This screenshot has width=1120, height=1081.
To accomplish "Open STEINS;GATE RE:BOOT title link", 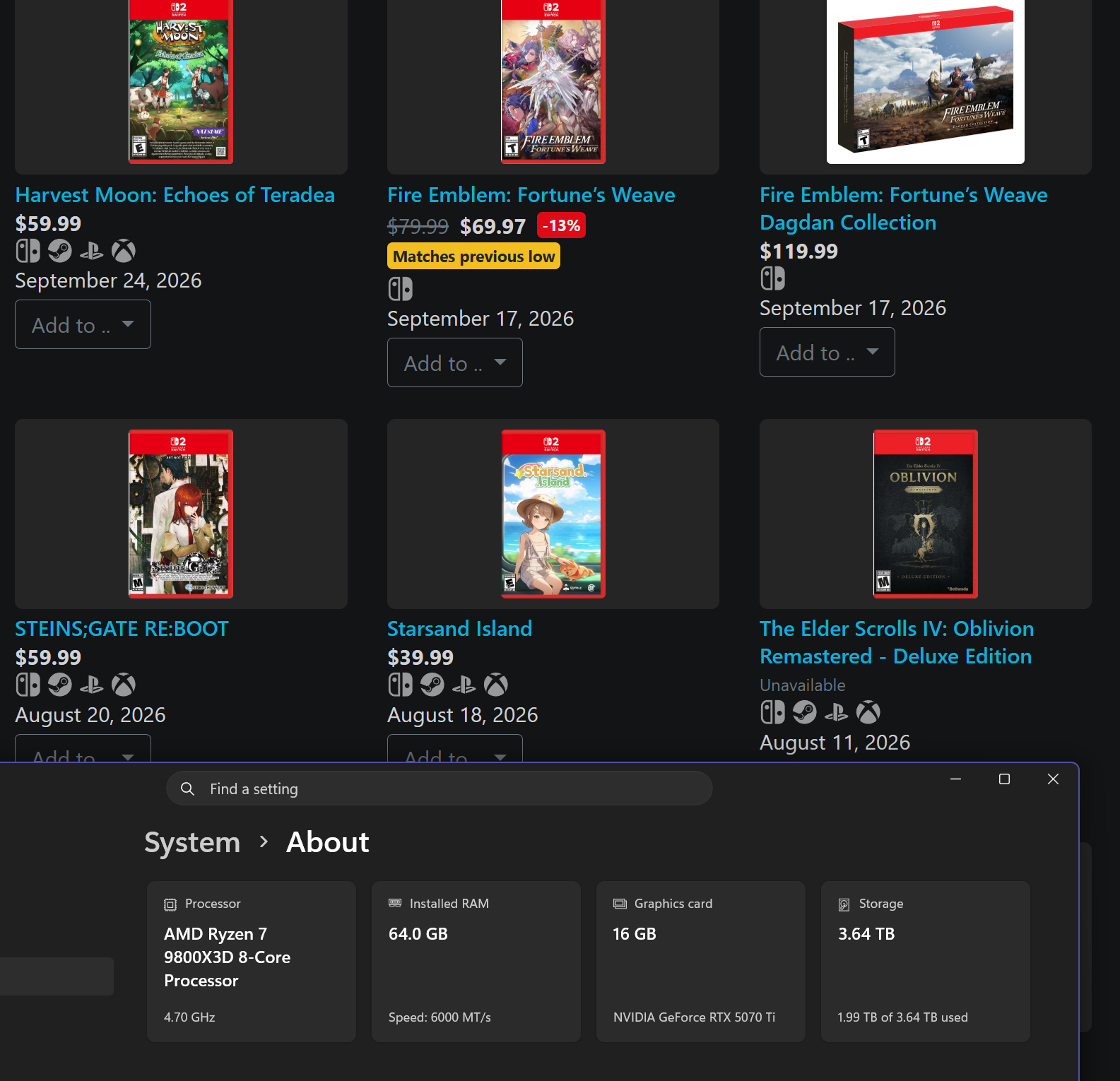I will [122, 629].
